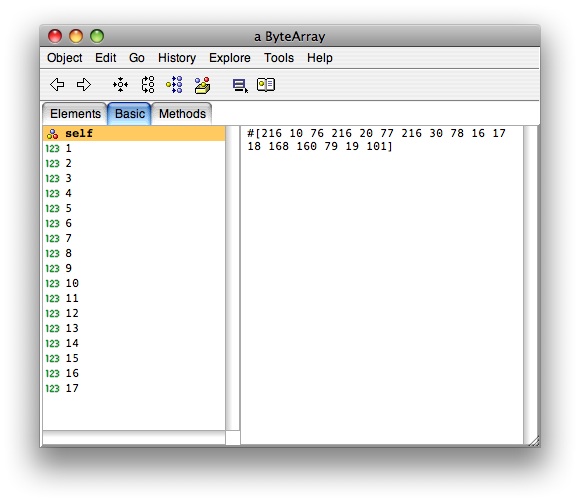Image resolution: width=580 pixels, height=502 pixels.
Task: Click the window resize grip corner
Action: point(534,441)
